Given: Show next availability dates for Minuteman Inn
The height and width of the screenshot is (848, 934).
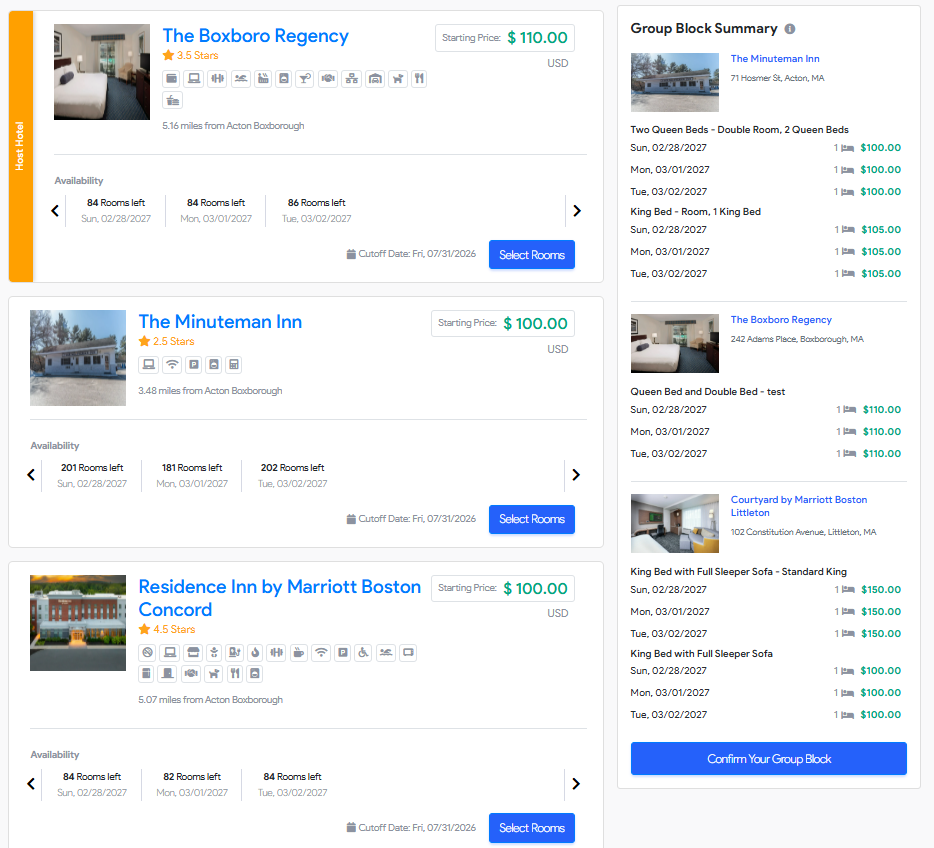Looking at the screenshot, I should [x=575, y=475].
